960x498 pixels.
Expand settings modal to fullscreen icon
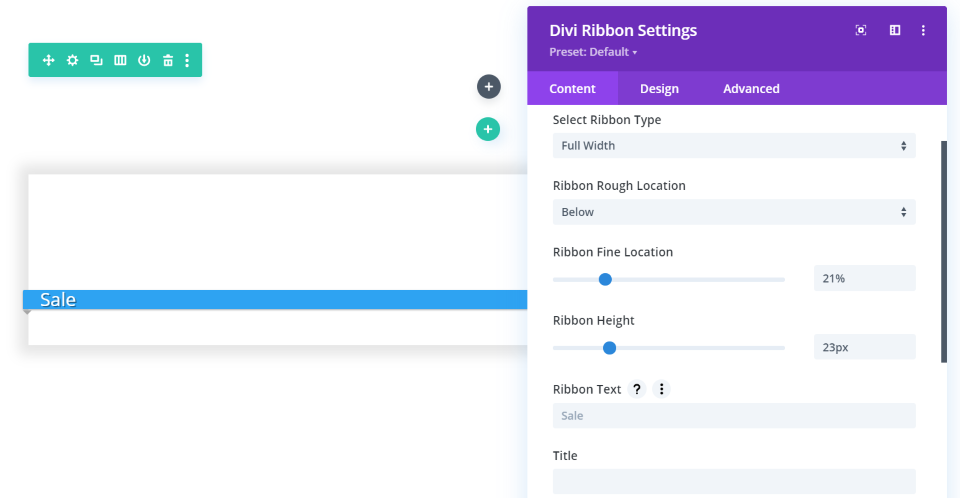pyautogui.click(x=861, y=30)
